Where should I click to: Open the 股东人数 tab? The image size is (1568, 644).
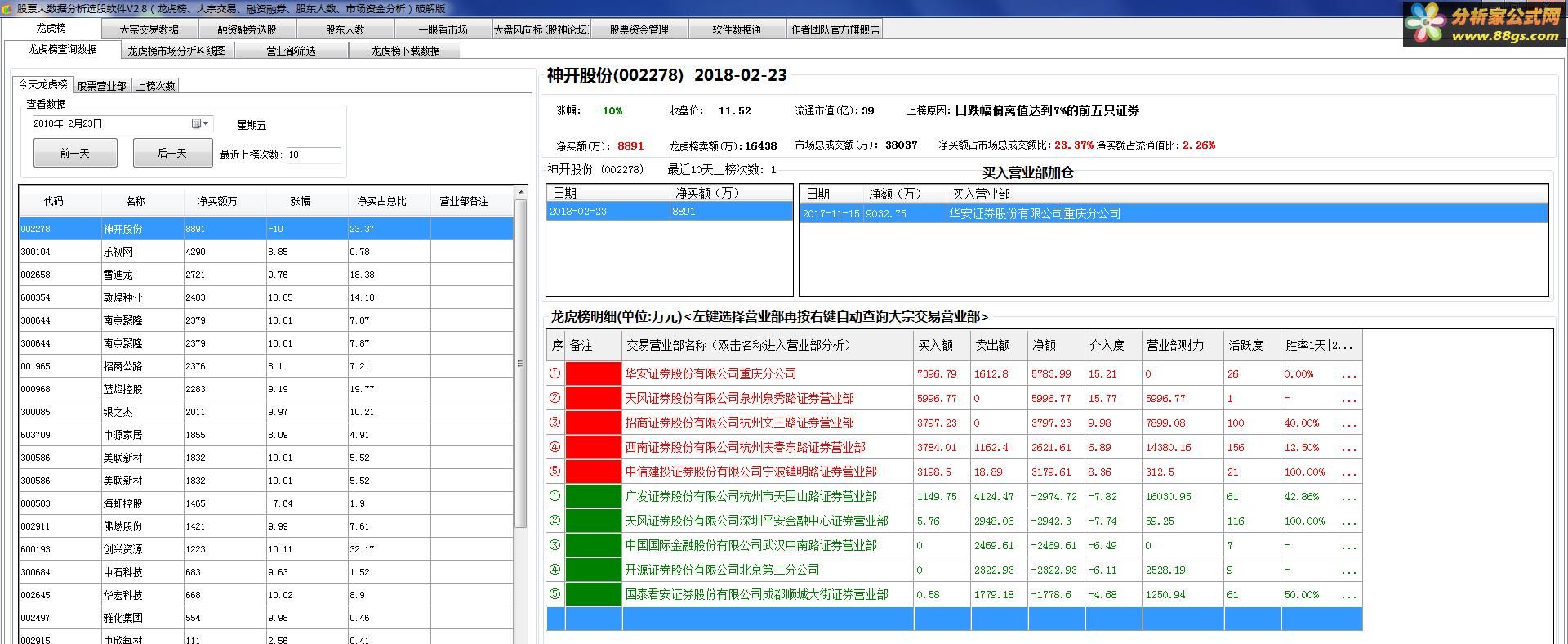[345, 29]
